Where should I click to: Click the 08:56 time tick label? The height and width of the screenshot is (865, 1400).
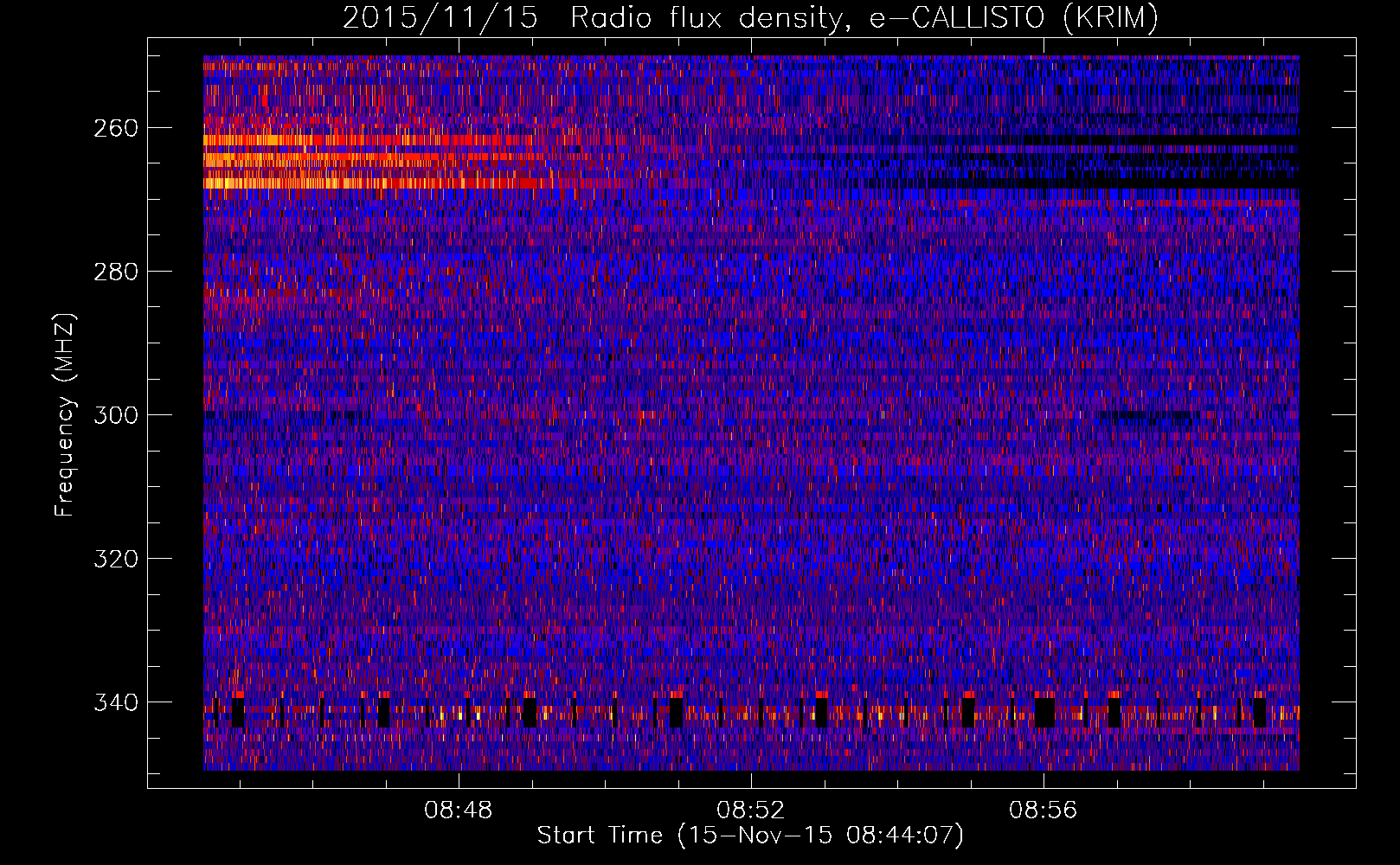(x=1043, y=811)
